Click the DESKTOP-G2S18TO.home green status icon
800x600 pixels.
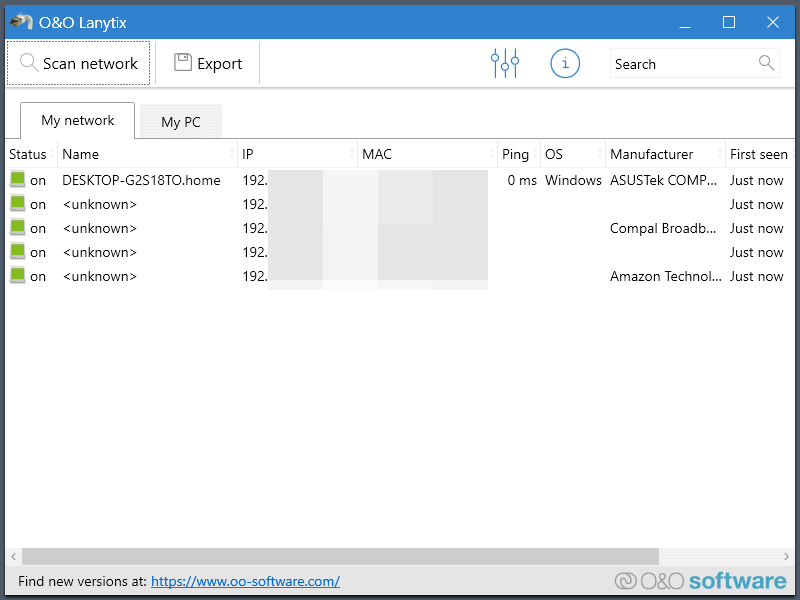click(18, 180)
